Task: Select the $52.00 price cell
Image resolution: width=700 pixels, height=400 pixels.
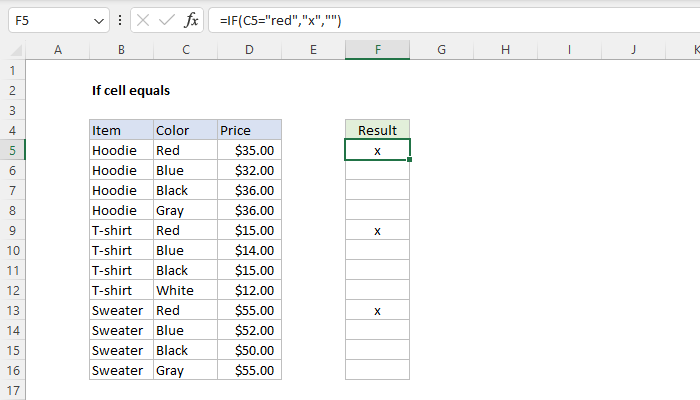Action: point(249,330)
